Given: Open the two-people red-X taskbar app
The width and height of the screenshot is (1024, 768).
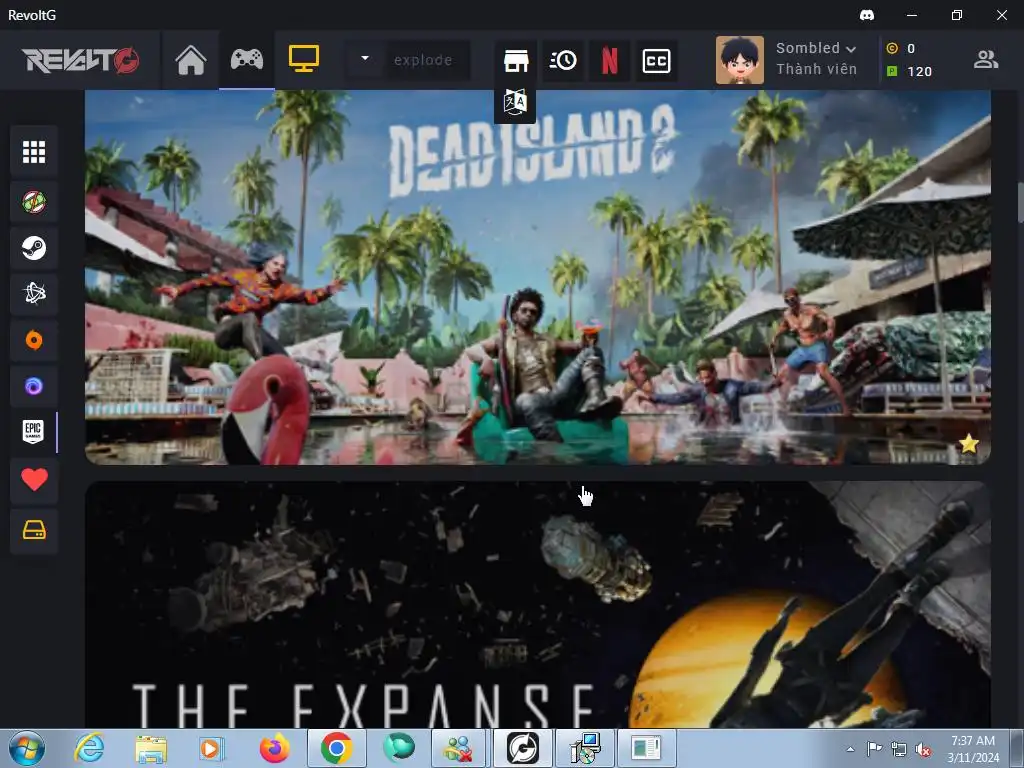Looking at the screenshot, I should (458, 748).
